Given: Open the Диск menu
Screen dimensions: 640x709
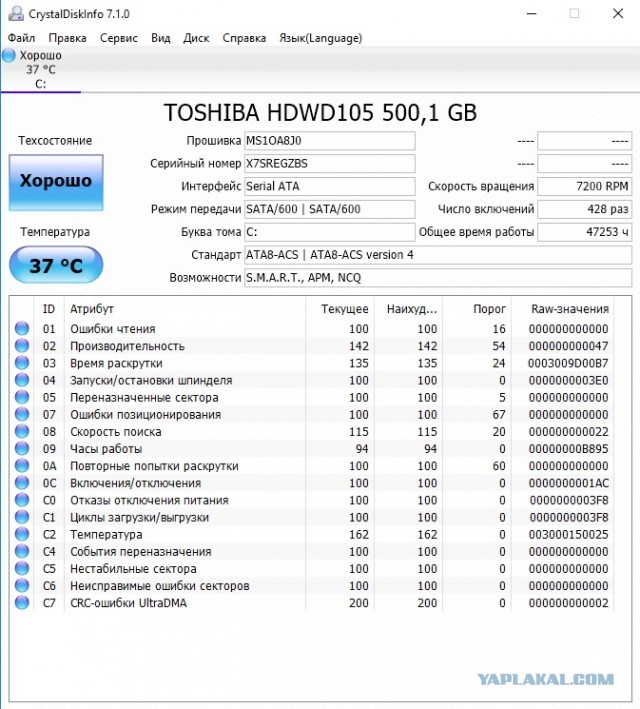Looking at the screenshot, I should pyautogui.click(x=196, y=38).
